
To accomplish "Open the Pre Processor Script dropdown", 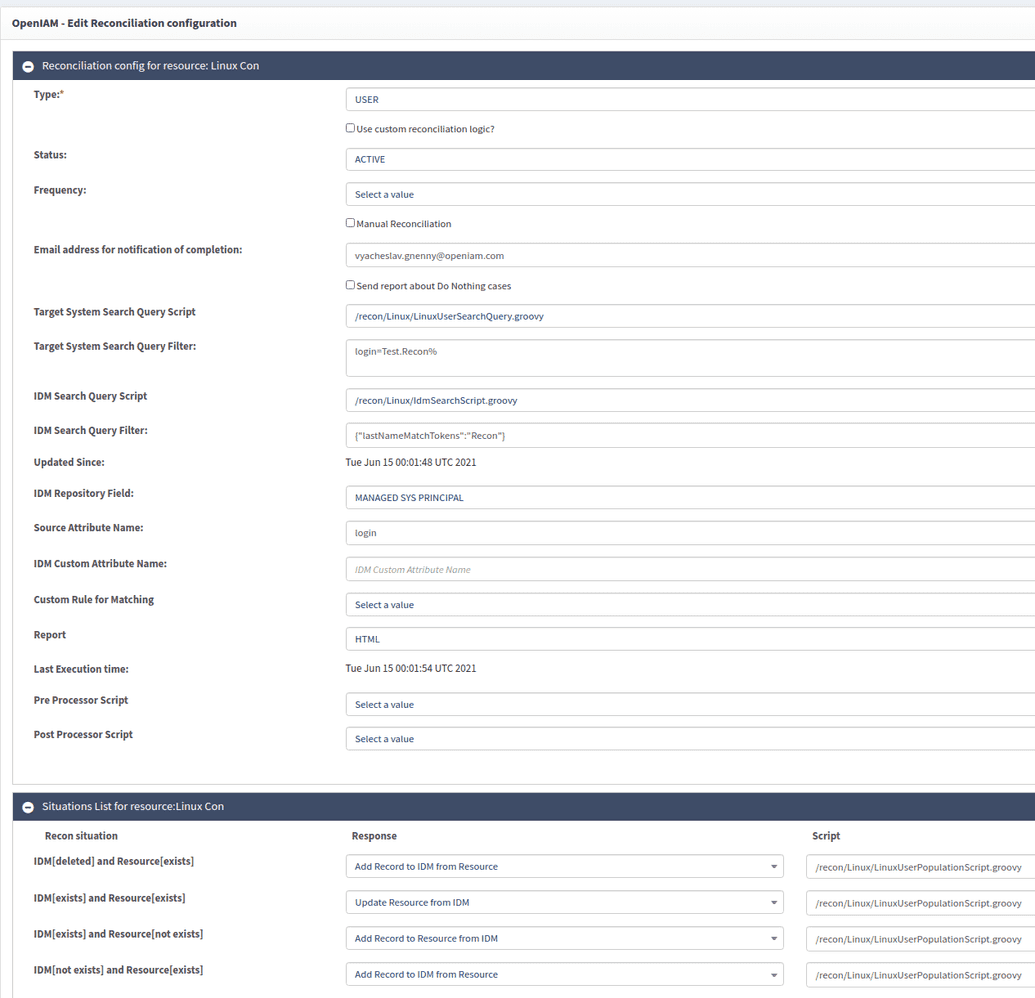I will [690, 705].
